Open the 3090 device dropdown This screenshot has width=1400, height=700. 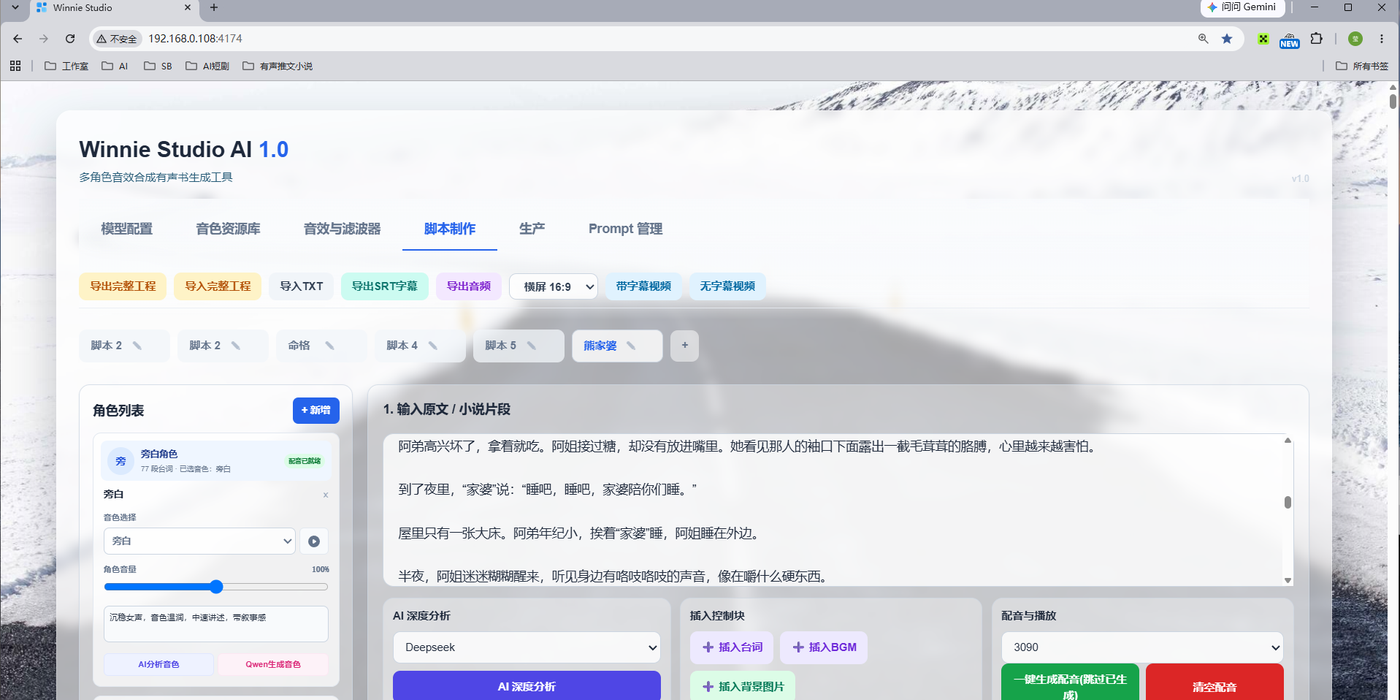1142,647
